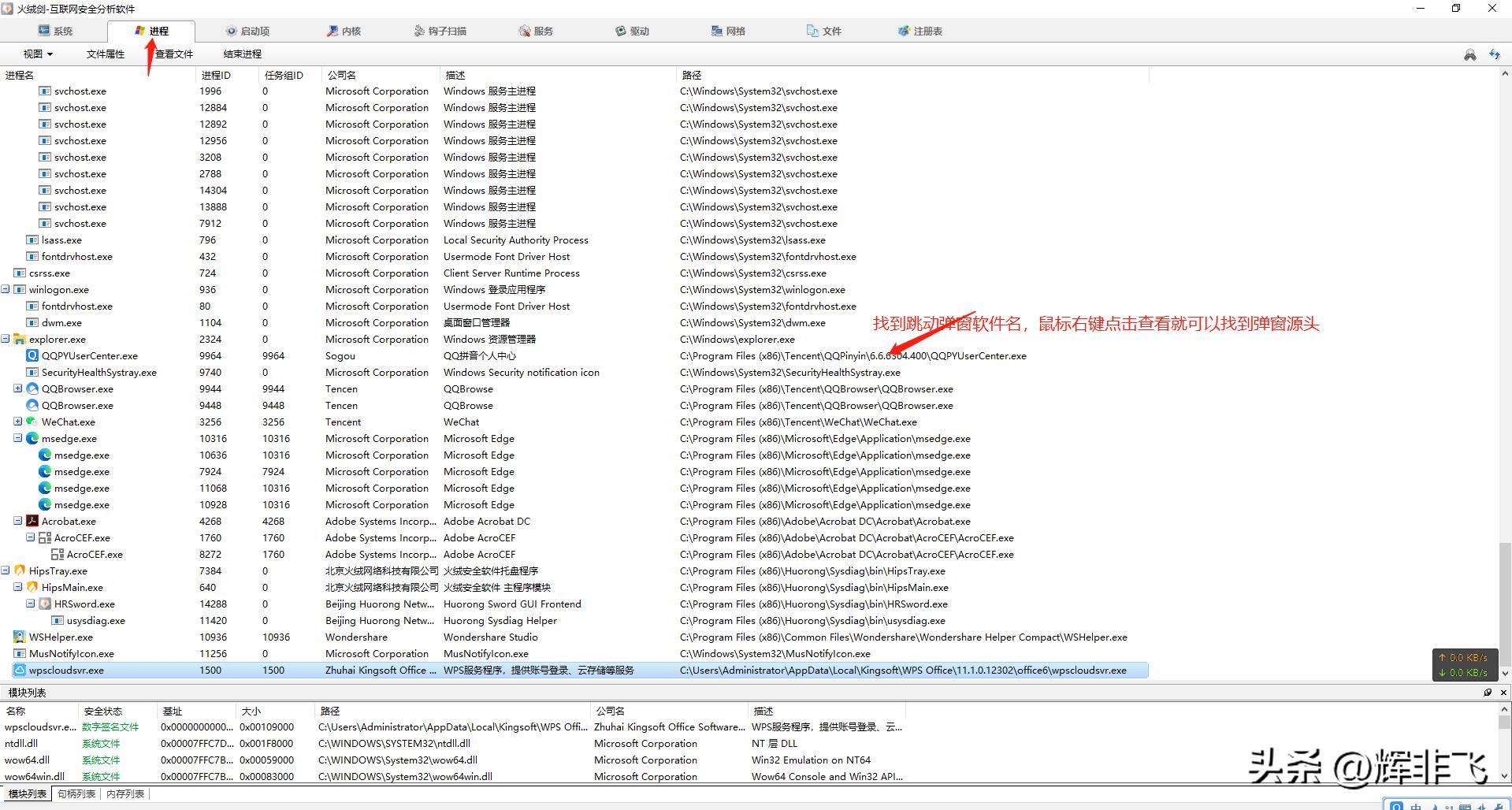Collapse the HipsTray.exe process tree
Viewport: 1512px width, 810px height.
click(6, 570)
